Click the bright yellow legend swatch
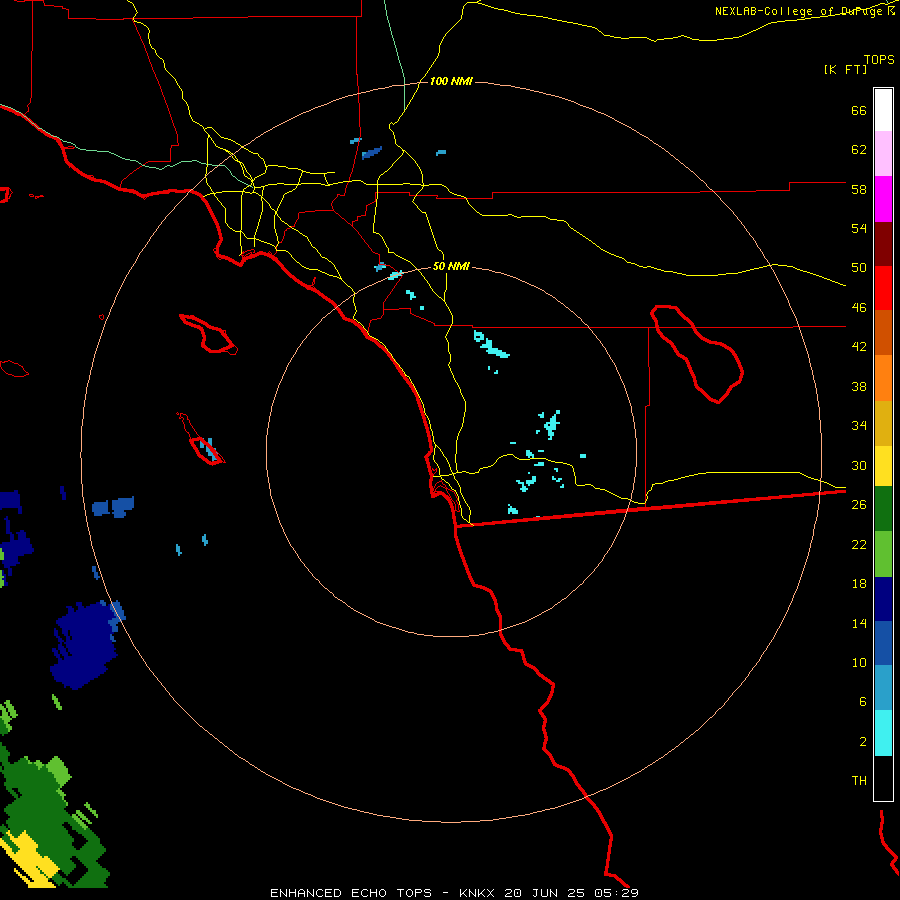 [x=883, y=466]
